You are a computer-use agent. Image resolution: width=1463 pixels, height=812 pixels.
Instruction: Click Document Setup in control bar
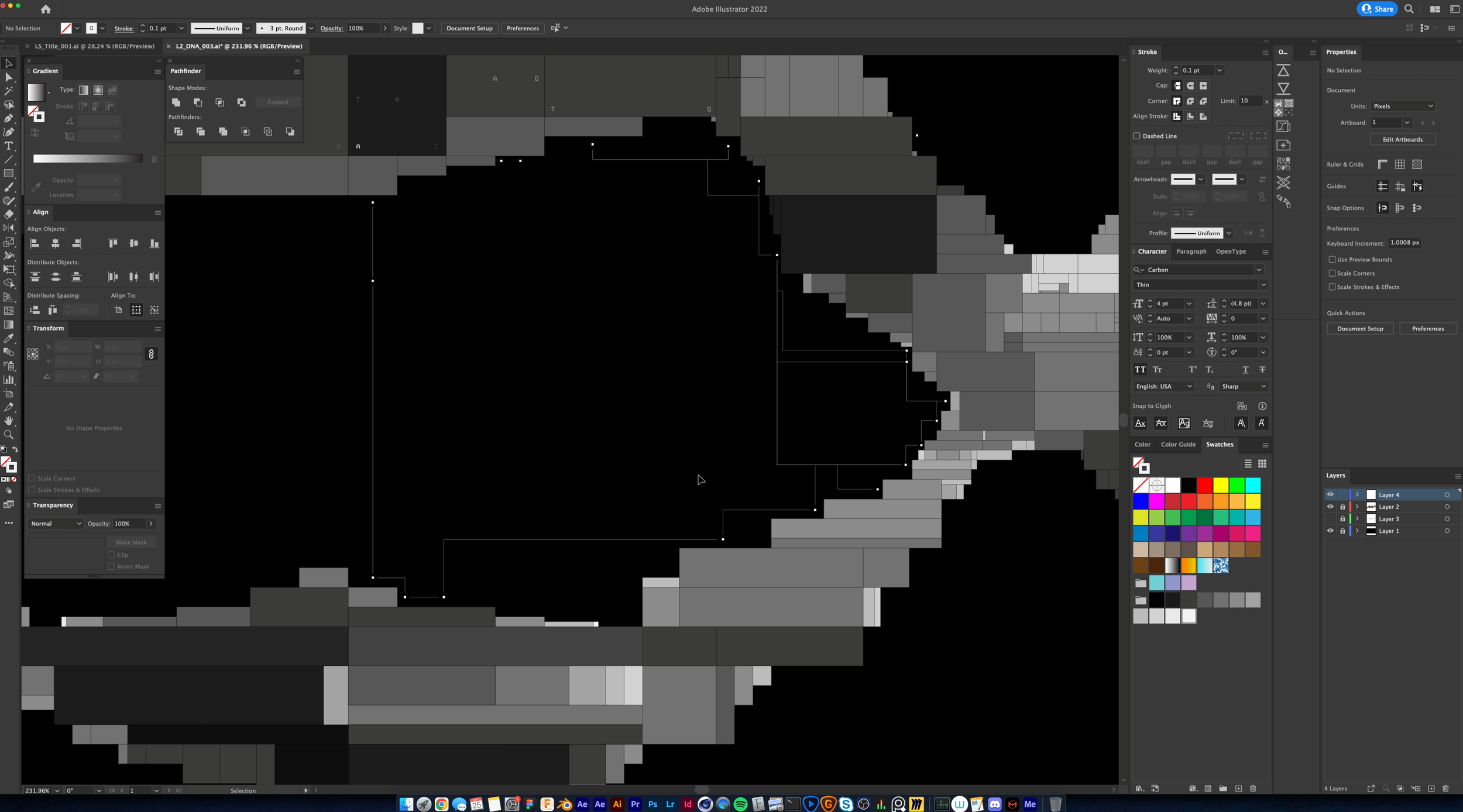[x=469, y=28]
